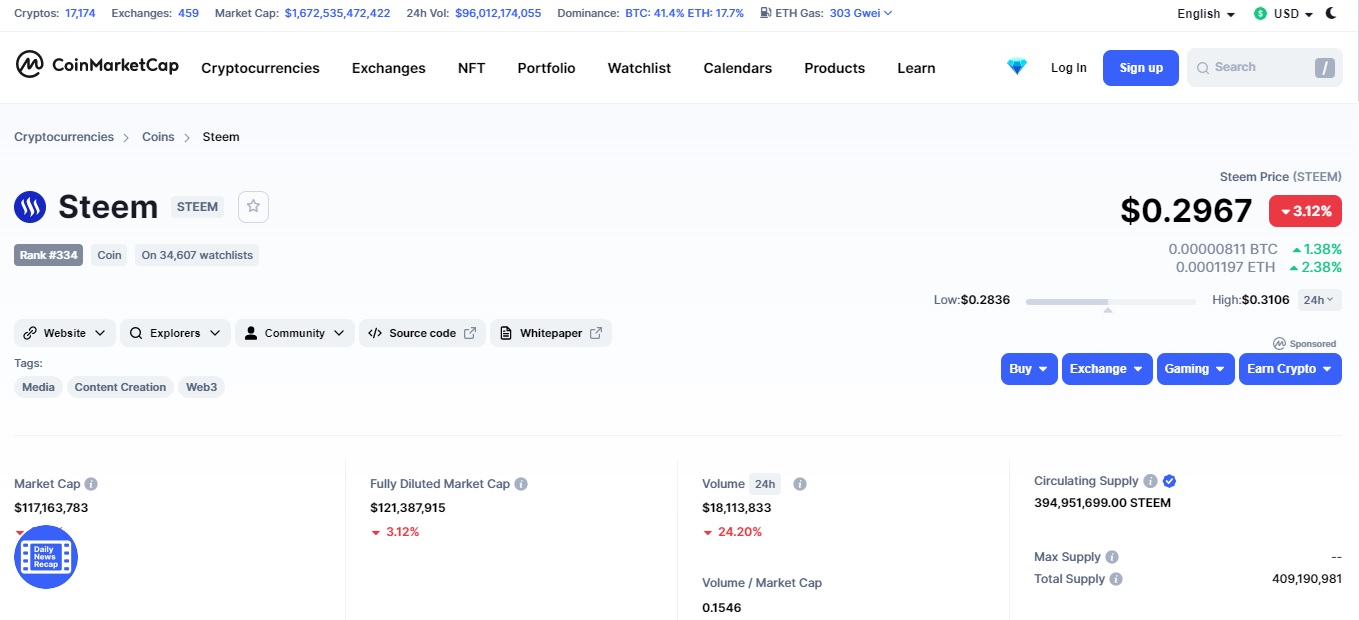Click the CoinMarketCap logo
Image resolution: width=1359 pixels, height=620 pixels.
[97, 65]
